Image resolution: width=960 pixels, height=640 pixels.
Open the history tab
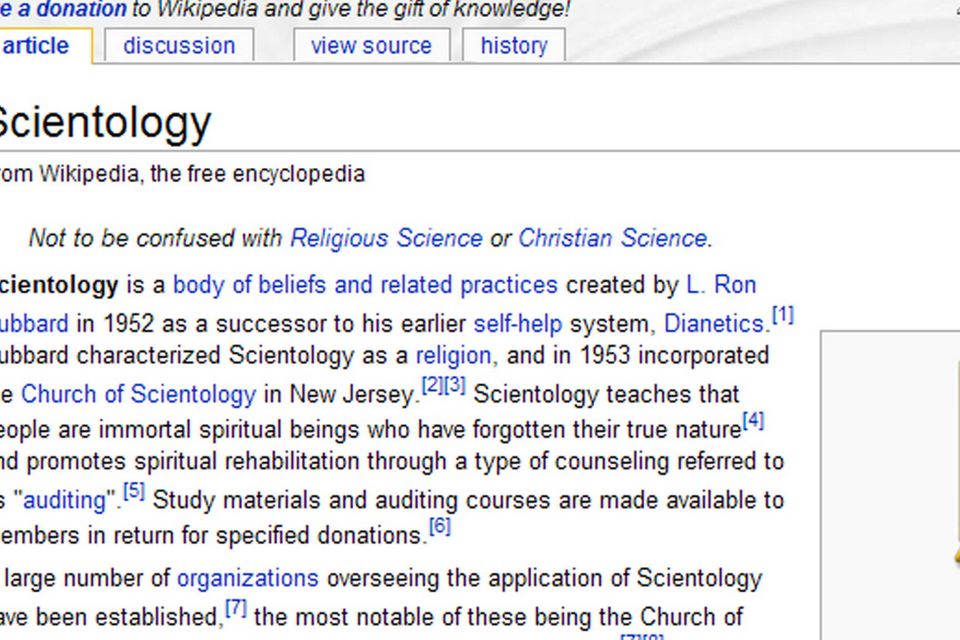click(x=513, y=46)
